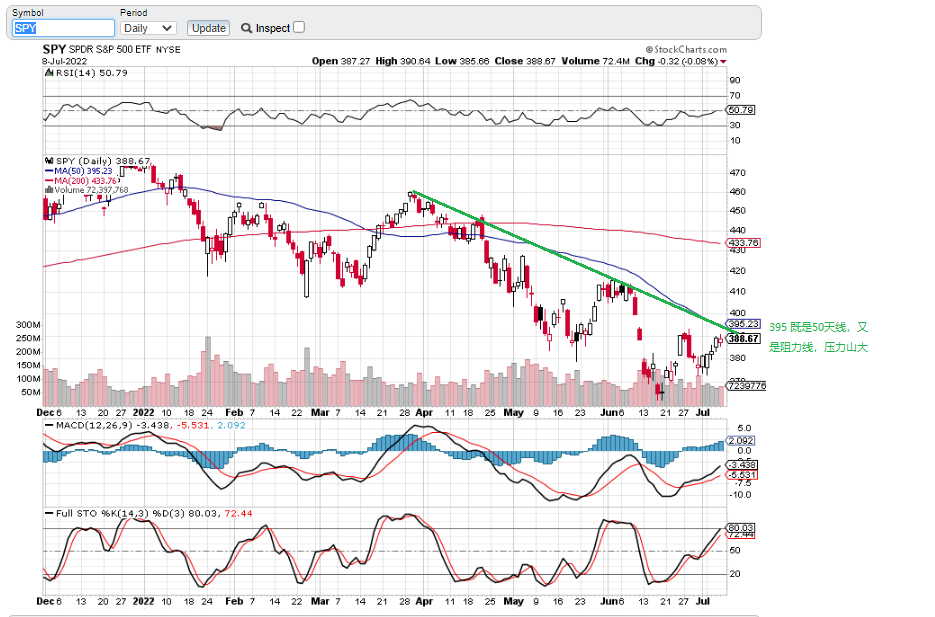Click the red MA(200) 433.76 legend line

(x=48, y=180)
